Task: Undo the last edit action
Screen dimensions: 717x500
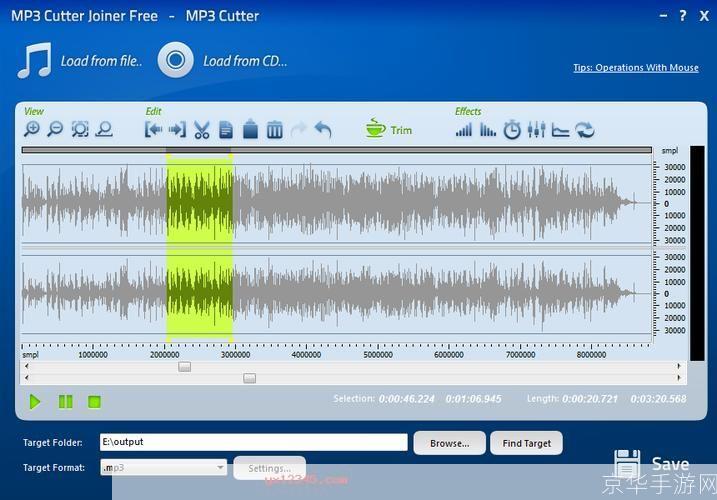Action: point(323,130)
